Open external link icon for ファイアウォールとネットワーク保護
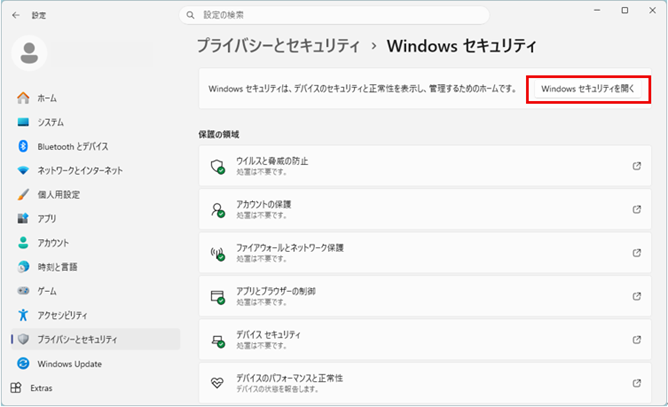The image size is (668, 407). click(637, 252)
